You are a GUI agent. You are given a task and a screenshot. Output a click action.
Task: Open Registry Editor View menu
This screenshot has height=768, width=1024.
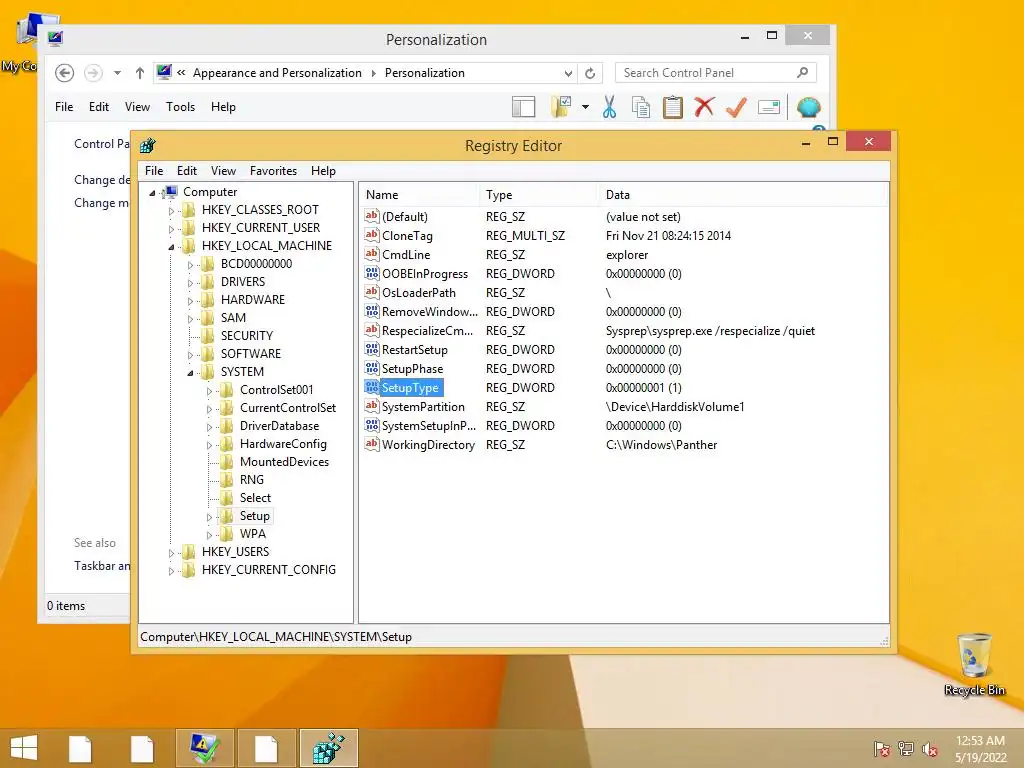(223, 170)
